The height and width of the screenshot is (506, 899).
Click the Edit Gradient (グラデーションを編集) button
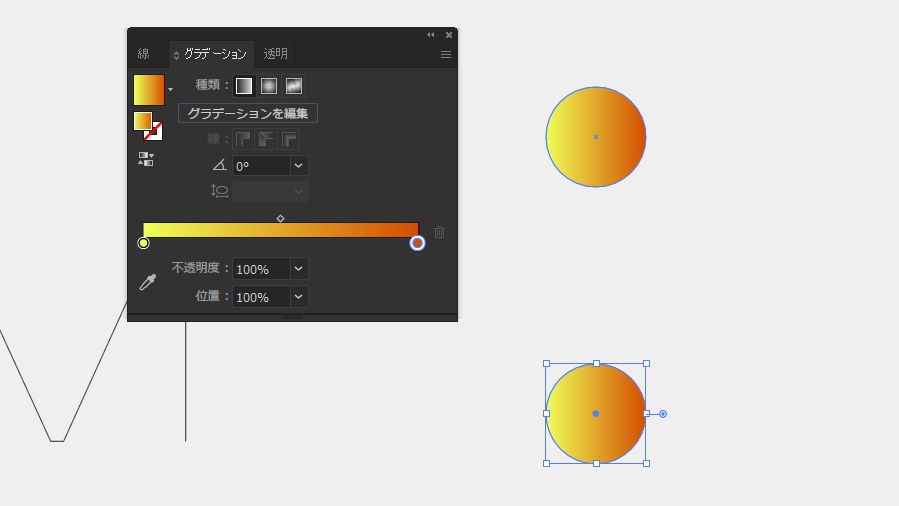coord(248,113)
